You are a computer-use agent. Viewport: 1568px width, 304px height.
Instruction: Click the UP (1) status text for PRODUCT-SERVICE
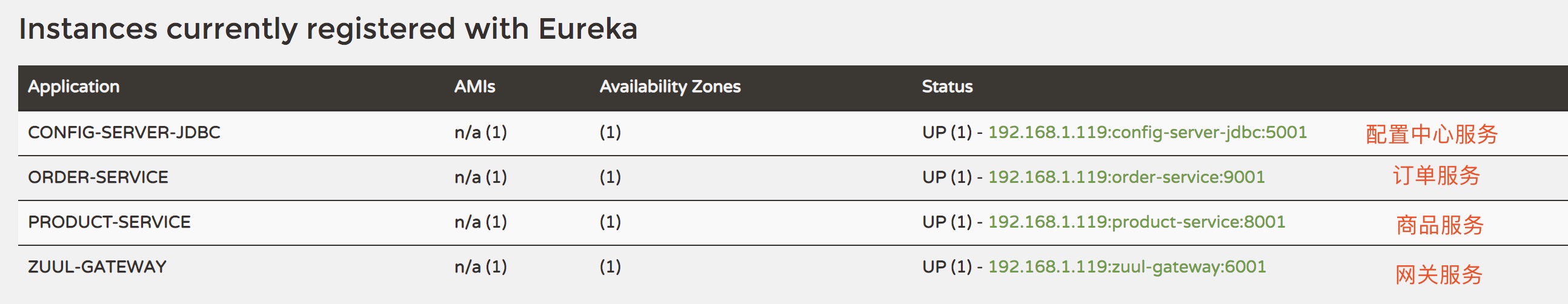click(946, 222)
